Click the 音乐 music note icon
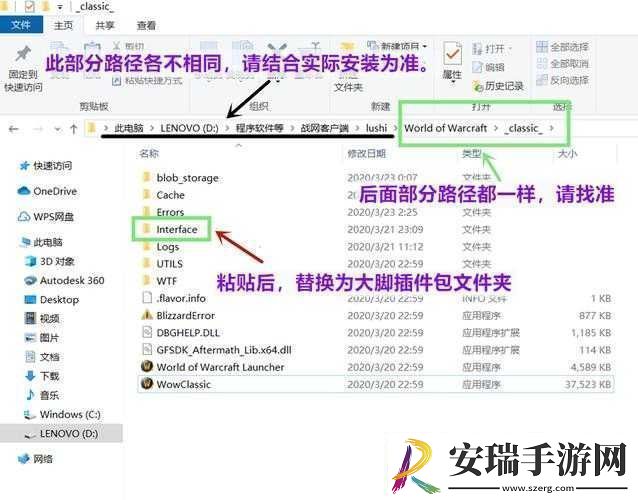This screenshot has height=500, width=638. pyautogui.click(x=31, y=395)
